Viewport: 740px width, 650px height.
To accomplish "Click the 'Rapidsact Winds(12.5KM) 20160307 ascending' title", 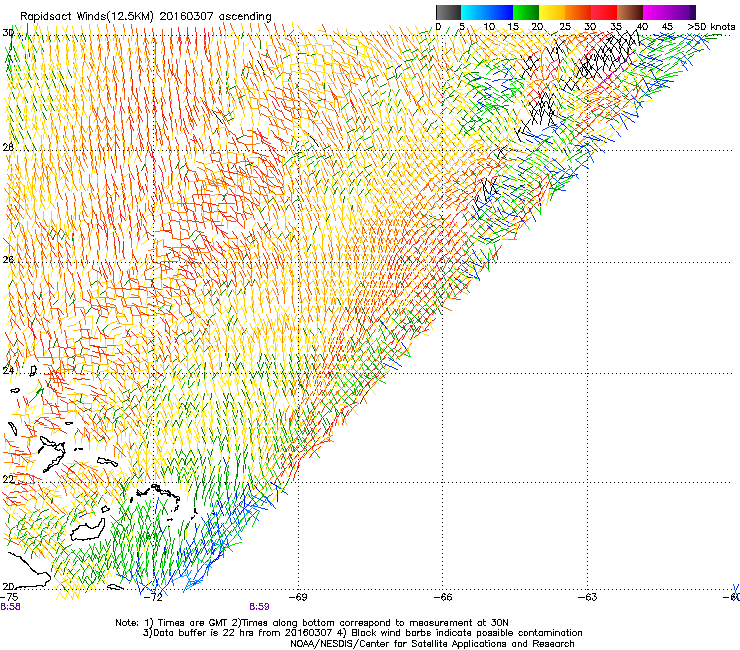I will tap(146, 17).
